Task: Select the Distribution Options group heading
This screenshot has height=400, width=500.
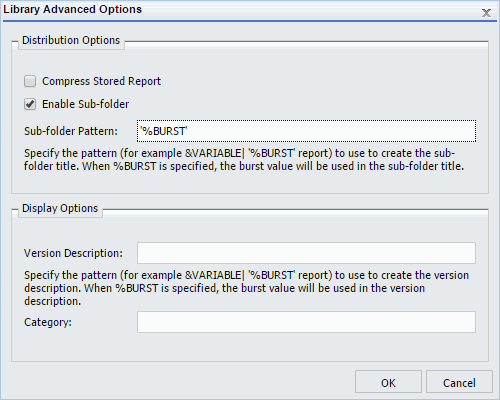Action: pos(71,40)
